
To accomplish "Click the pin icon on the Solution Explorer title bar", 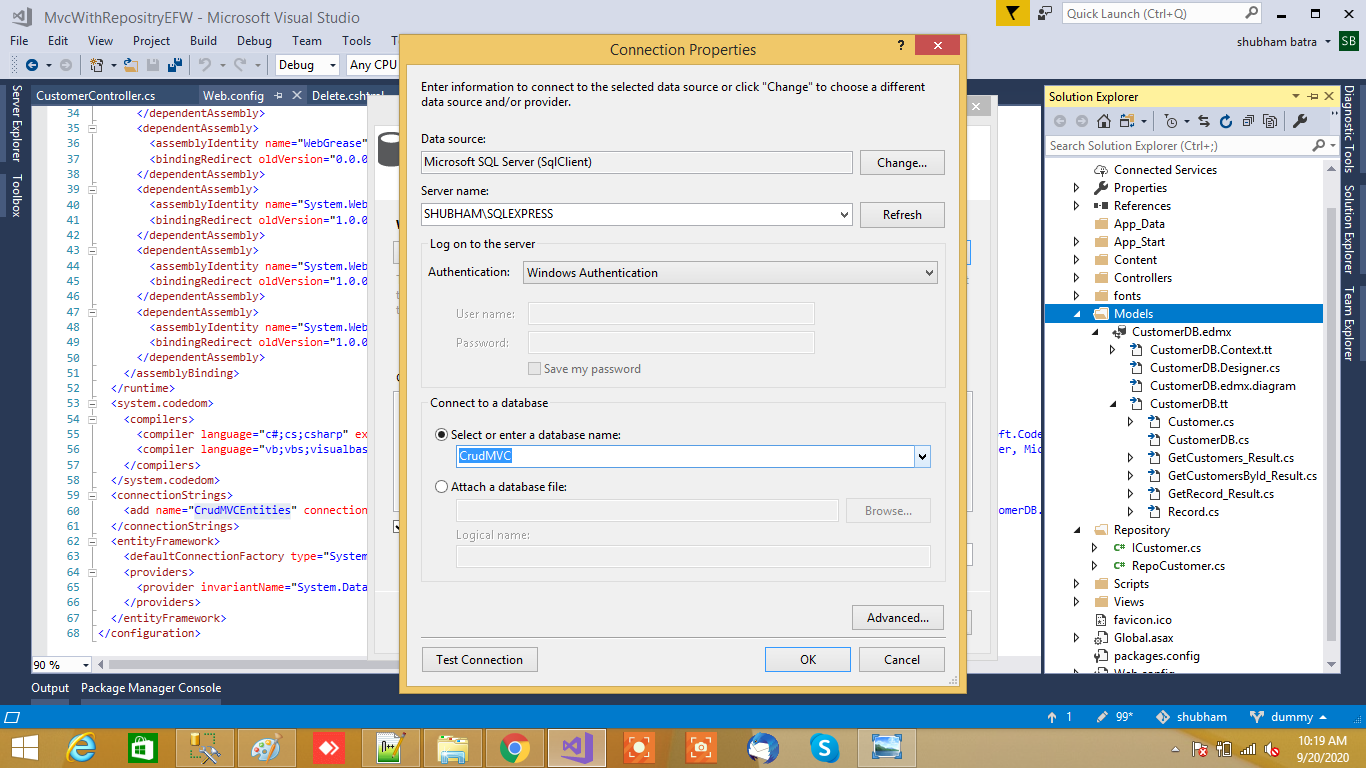I will (x=1314, y=97).
